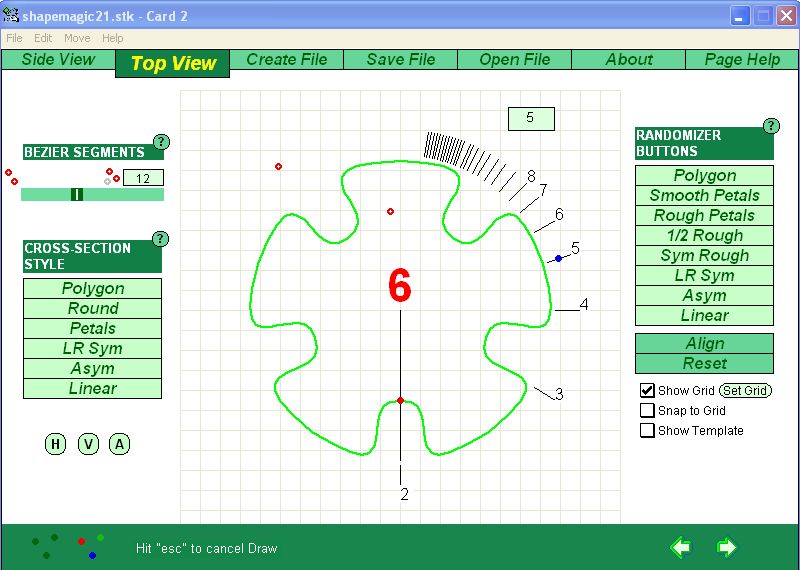Screen dimensions: 800x570
Task: Click the round V button
Action: pos(88,444)
